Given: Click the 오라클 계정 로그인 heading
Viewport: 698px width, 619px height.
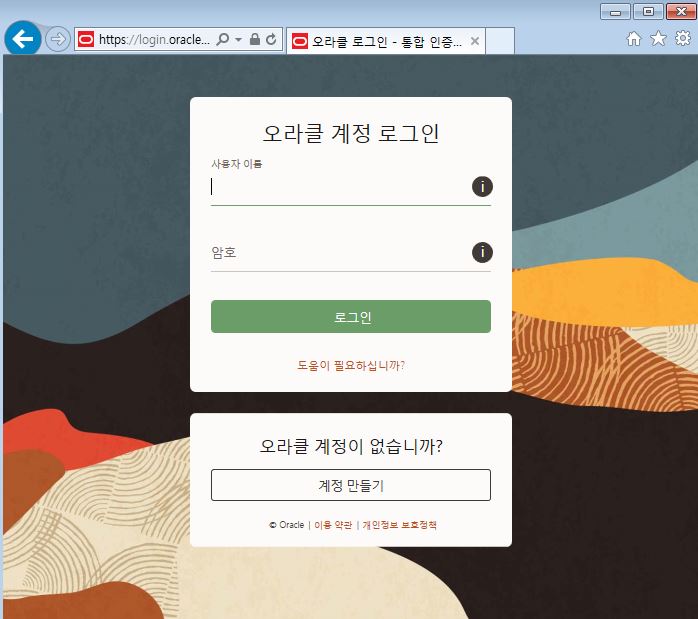Looking at the screenshot, I should tap(351, 134).
